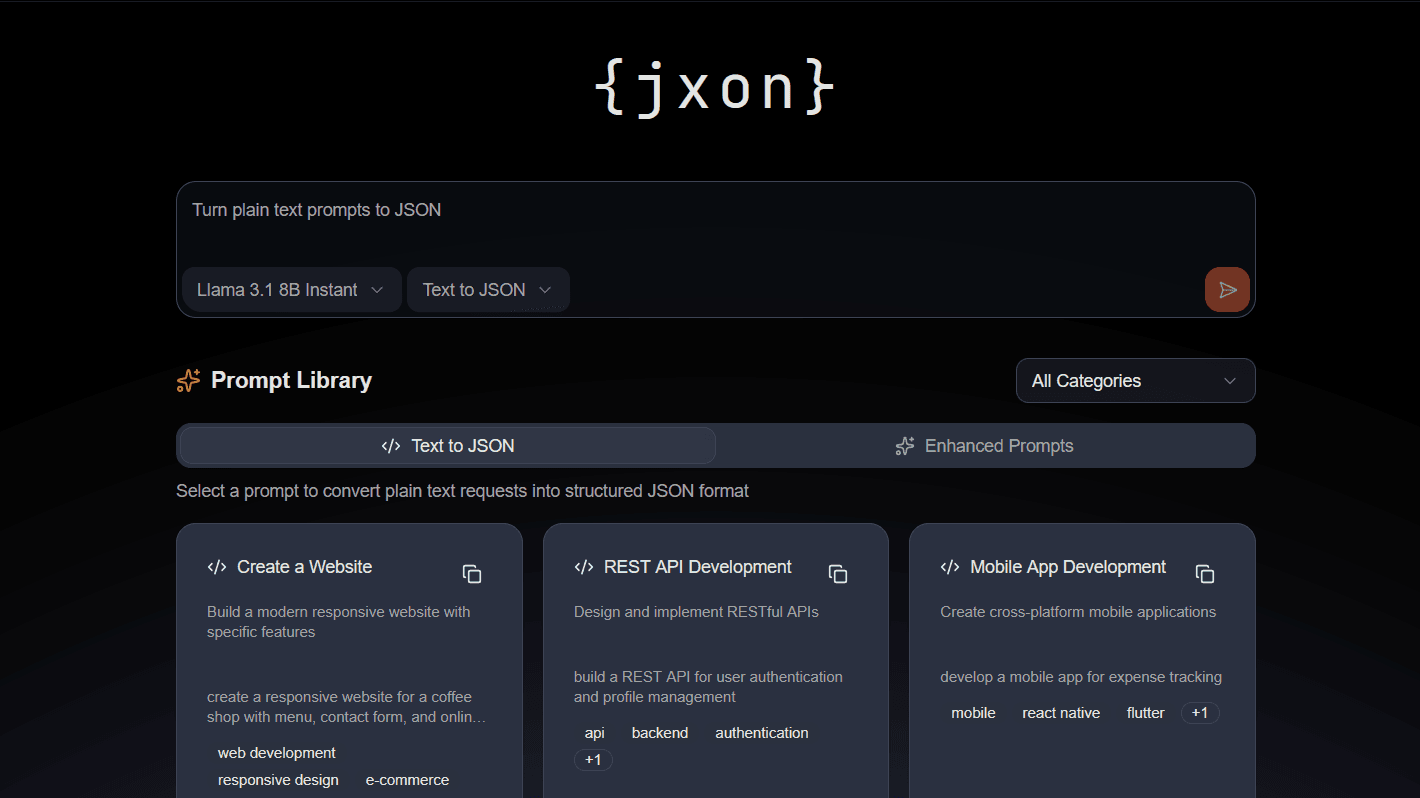Copy the Create a Website prompt
Viewport: 1420px width, 798px height.
click(x=472, y=574)
